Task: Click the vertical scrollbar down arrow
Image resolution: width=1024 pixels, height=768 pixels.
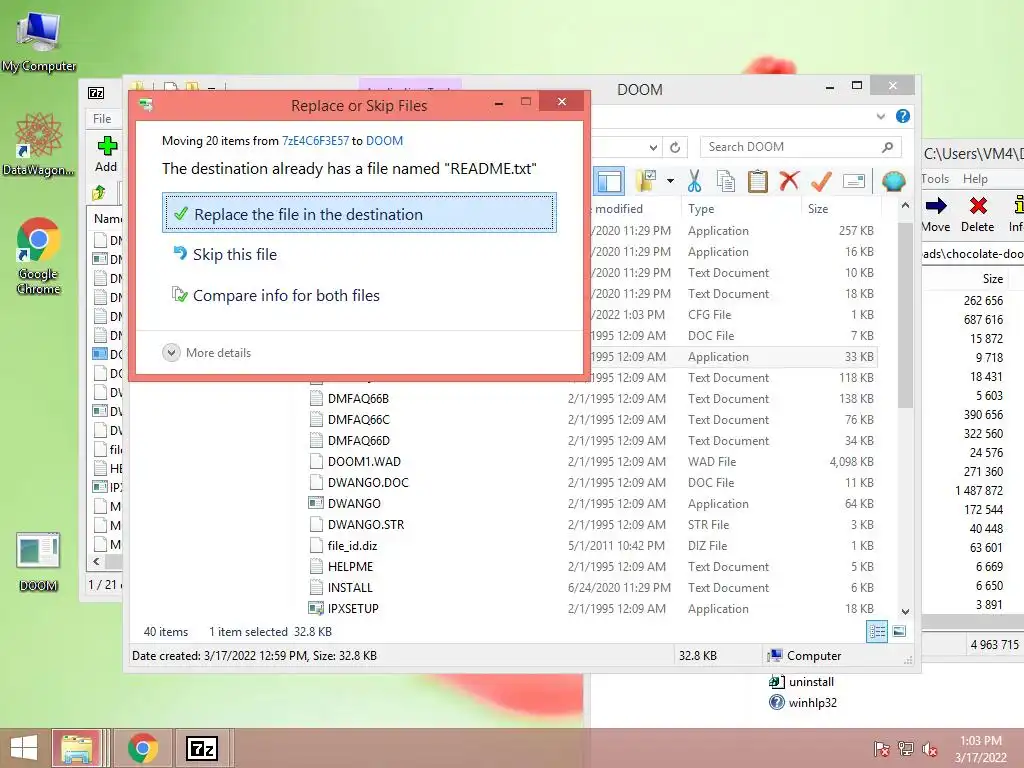Action: (x=905, y=612)
